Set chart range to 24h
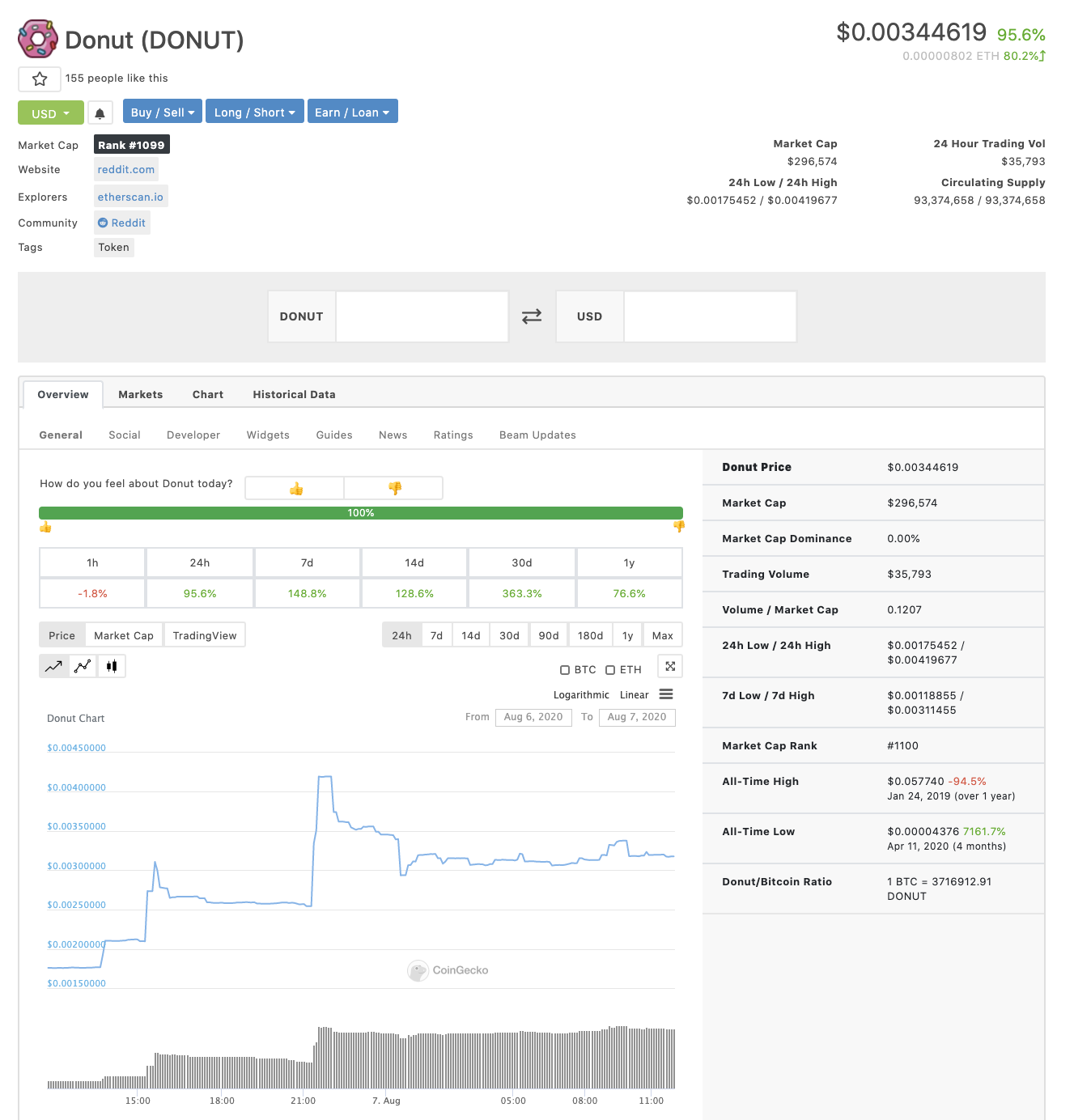The image size is (1091, 1120). 401,635
